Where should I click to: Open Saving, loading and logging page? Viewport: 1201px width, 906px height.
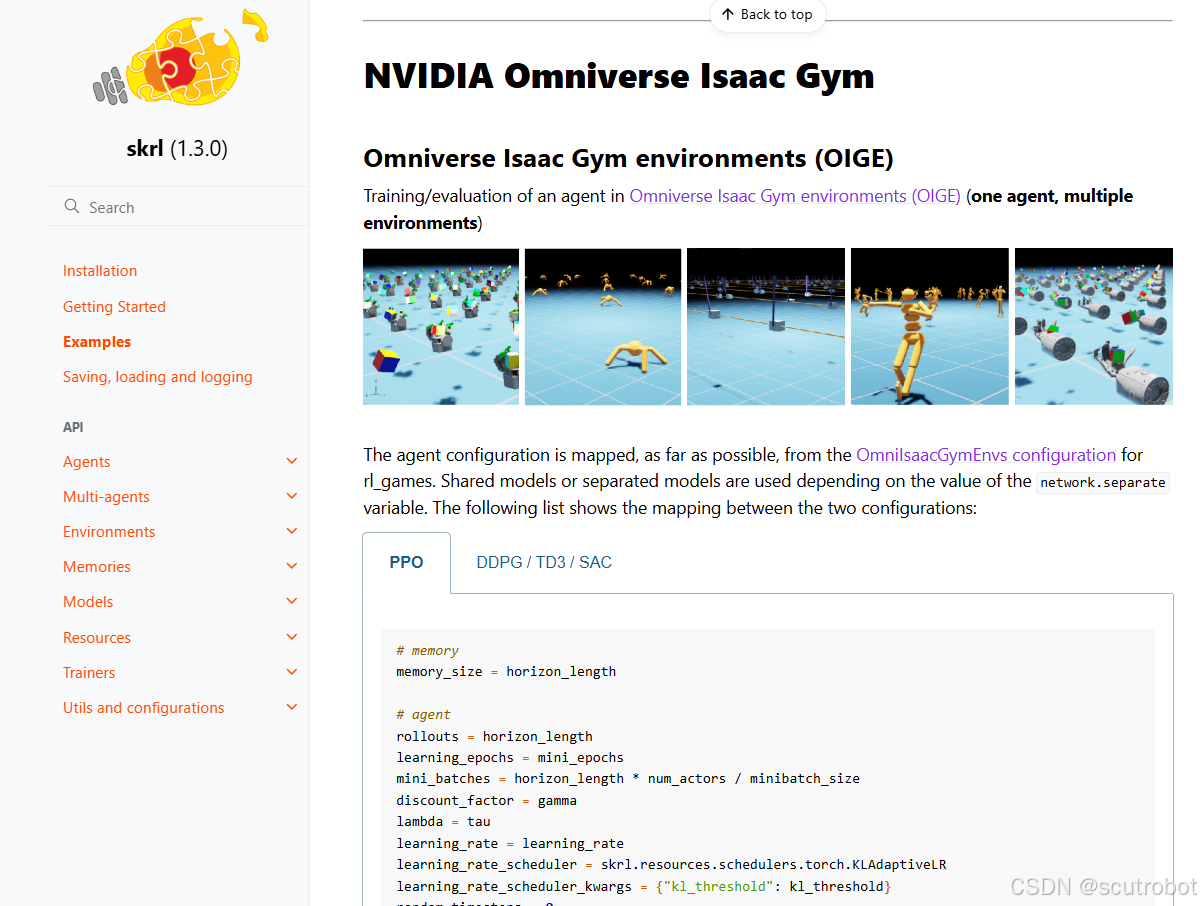(x=158, y=377)
